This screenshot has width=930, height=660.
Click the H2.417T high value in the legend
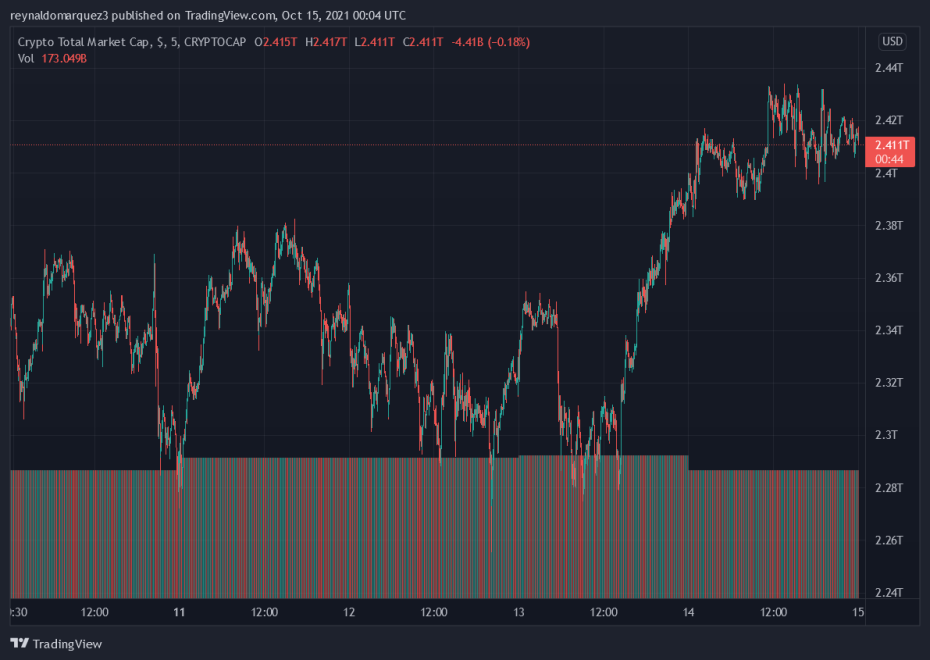324,42
